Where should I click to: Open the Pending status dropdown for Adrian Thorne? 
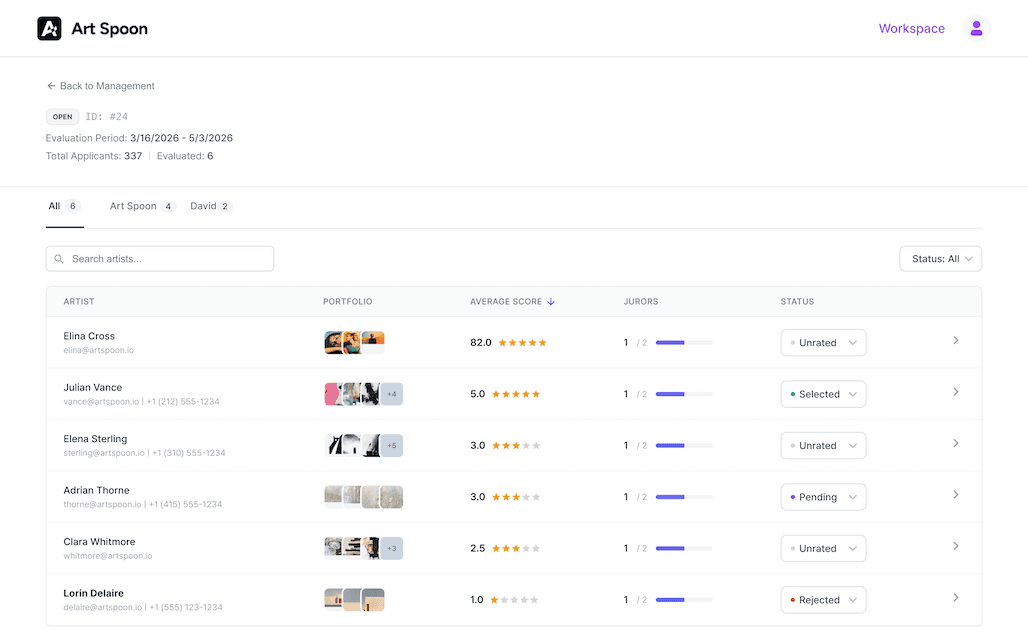[x=822, y=497]
